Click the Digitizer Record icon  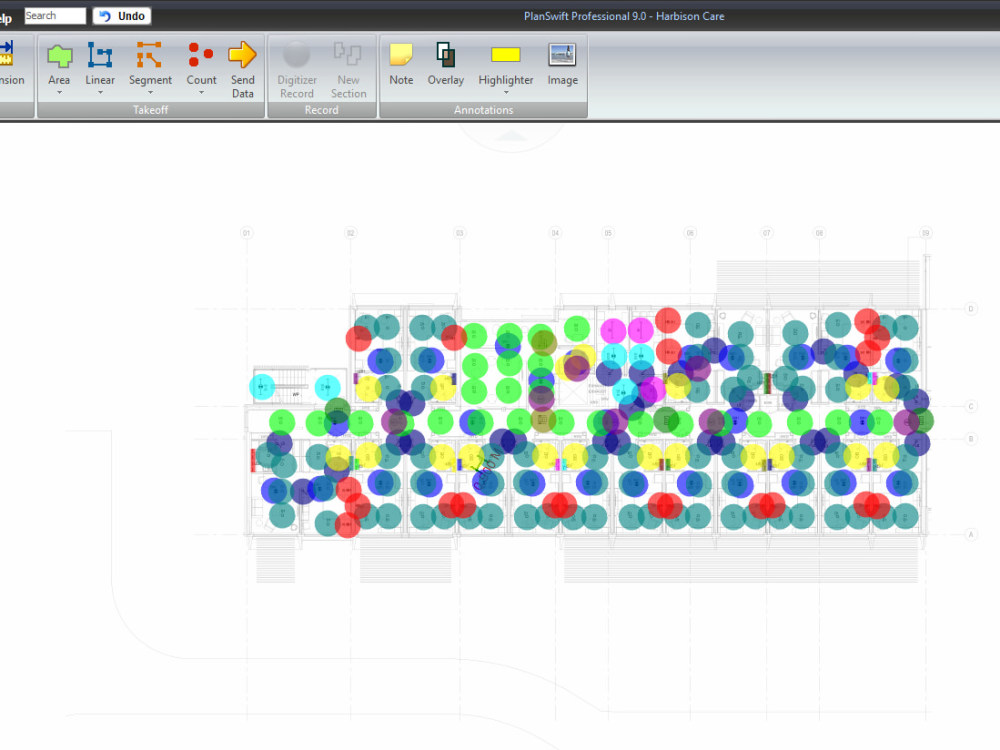[297, 55]
